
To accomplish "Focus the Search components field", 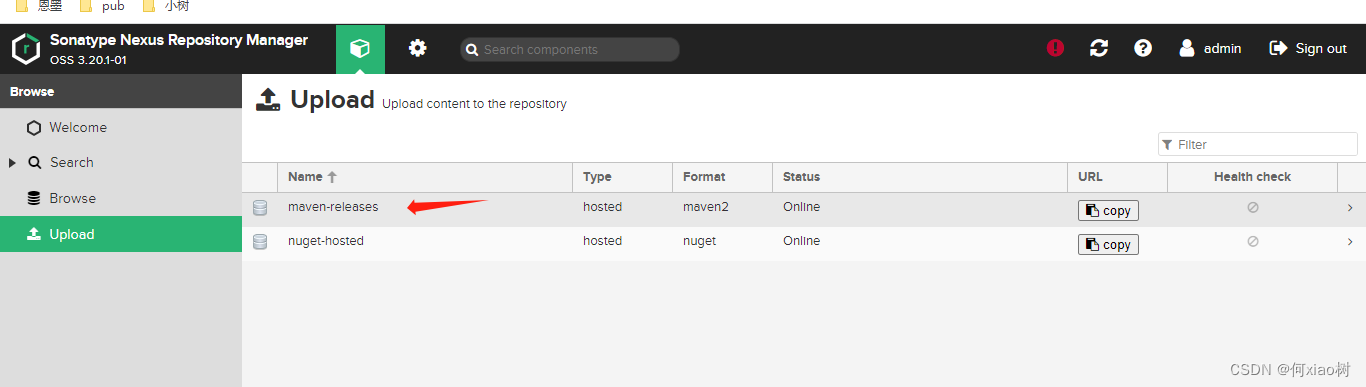I will click(570, 49).
